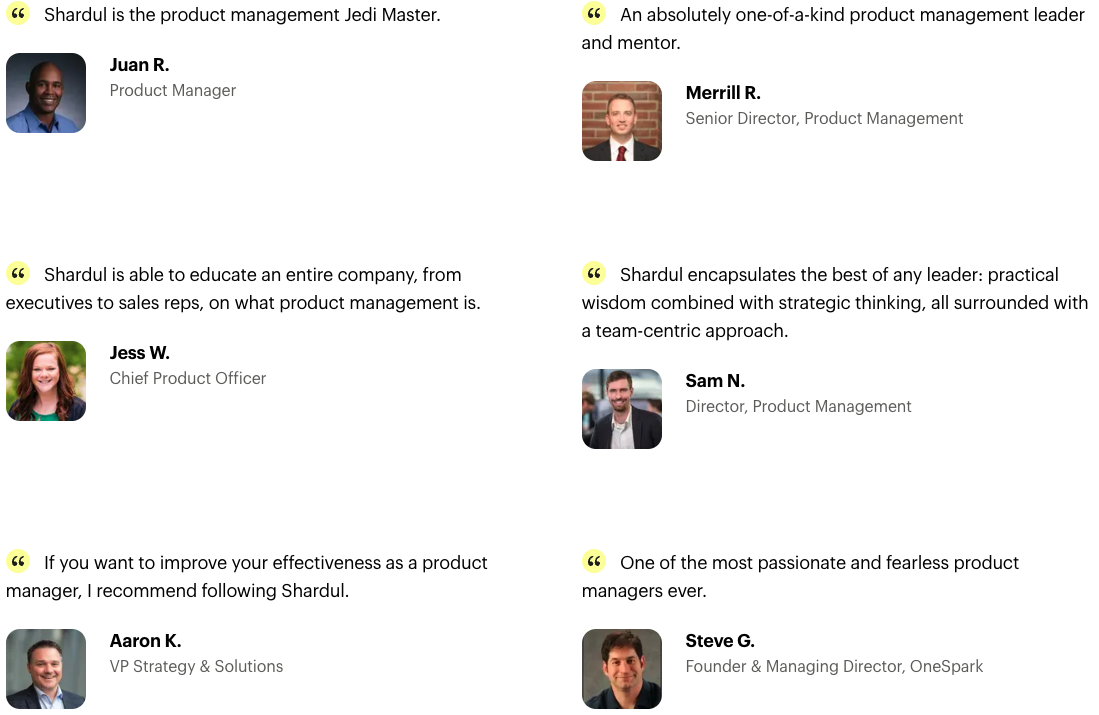Open Juan R.'s profile photo
This screenshot has width=1099, height=715.
(x=46, y=93)
